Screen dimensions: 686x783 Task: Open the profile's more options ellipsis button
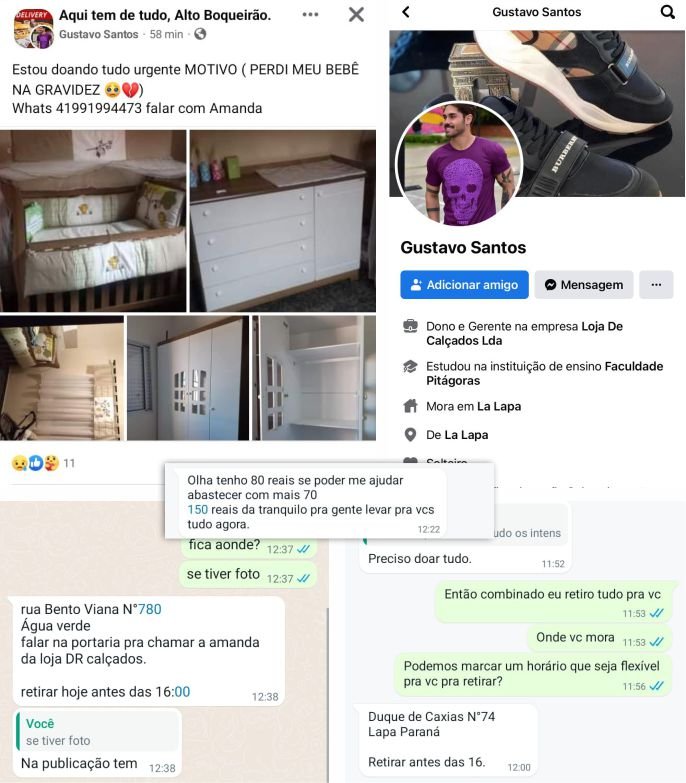[656, 285]
